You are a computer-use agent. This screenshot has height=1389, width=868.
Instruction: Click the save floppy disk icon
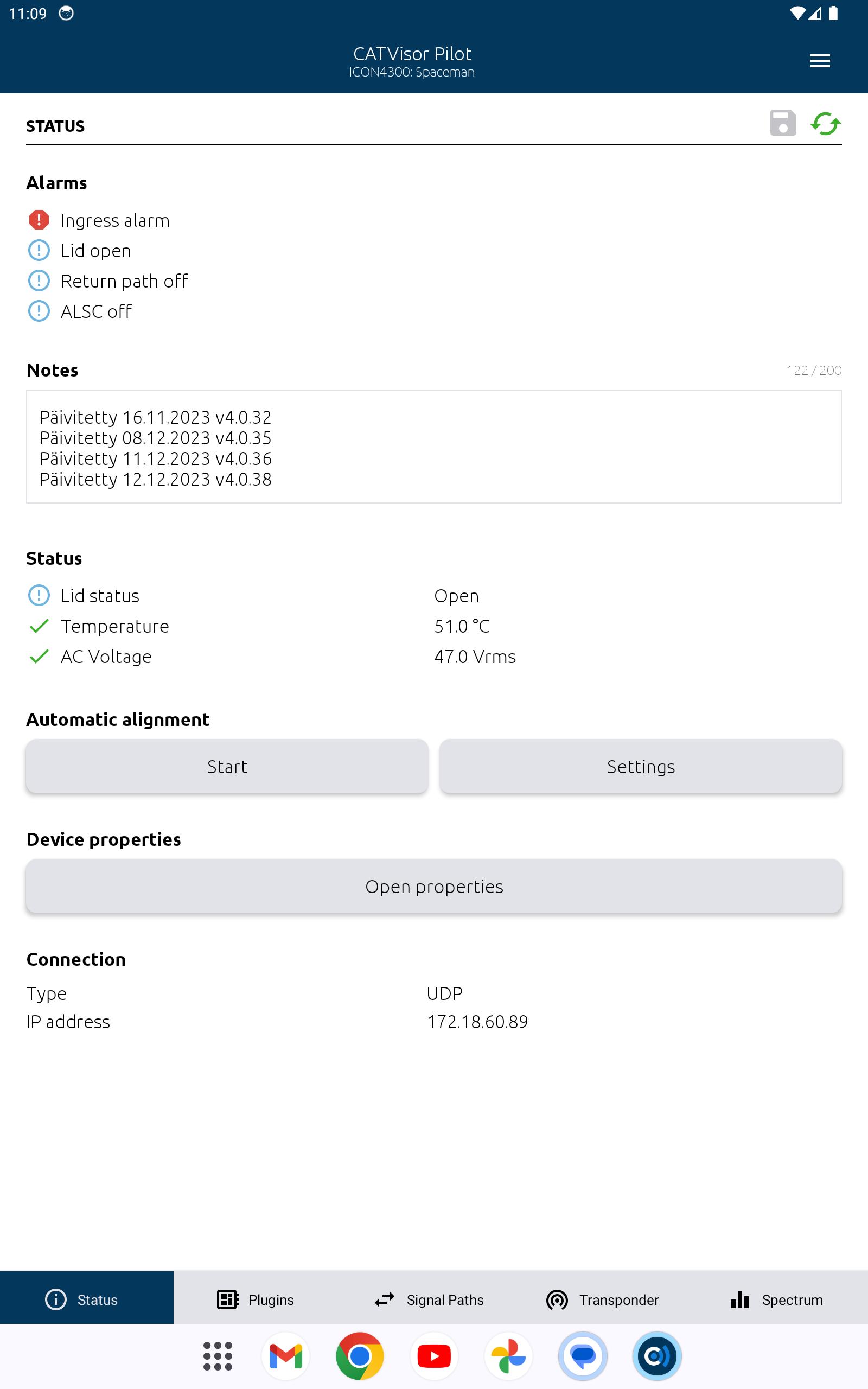pyautogui.click(x=783, y=123)
